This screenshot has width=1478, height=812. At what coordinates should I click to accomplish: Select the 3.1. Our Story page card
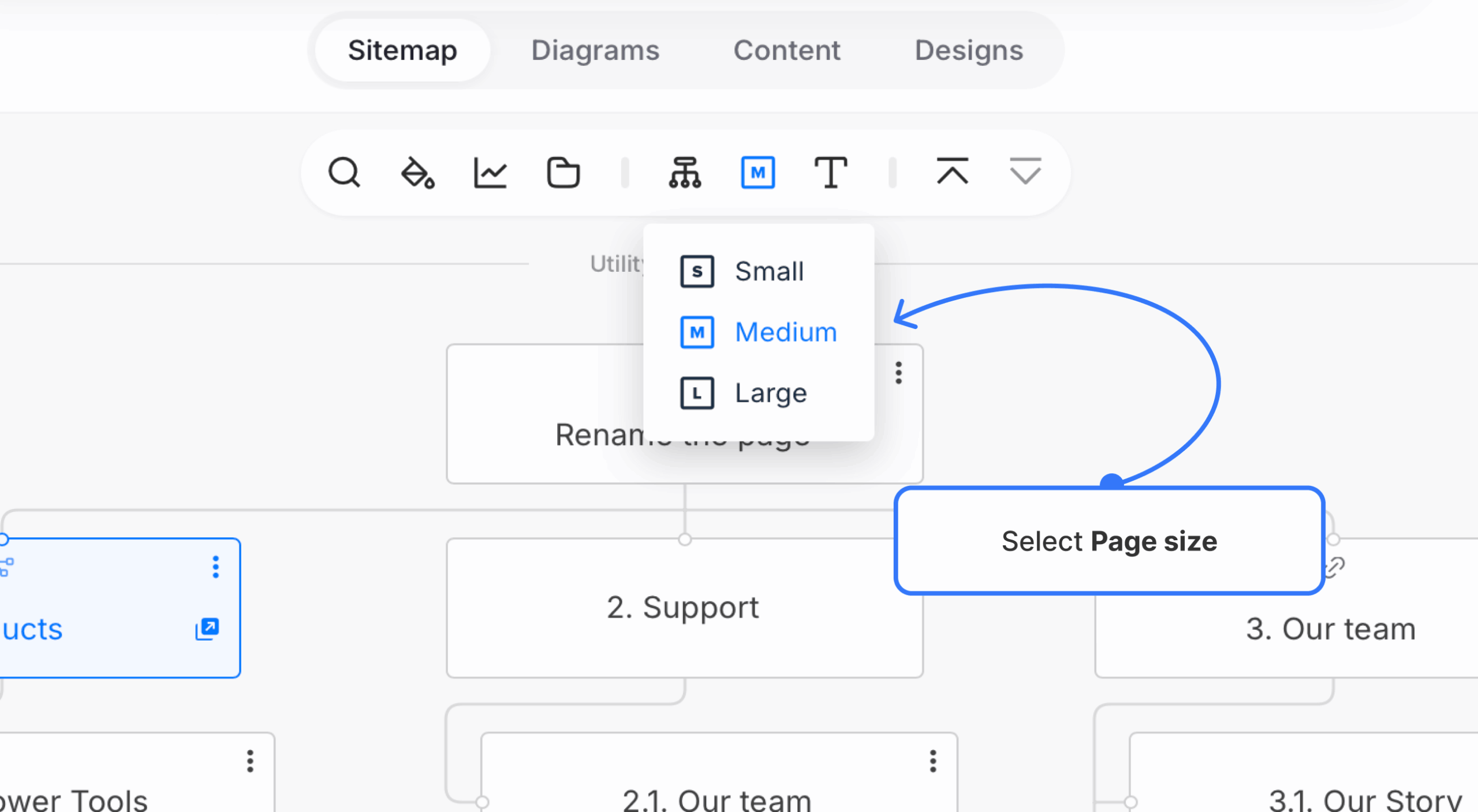coord(1304,773)
